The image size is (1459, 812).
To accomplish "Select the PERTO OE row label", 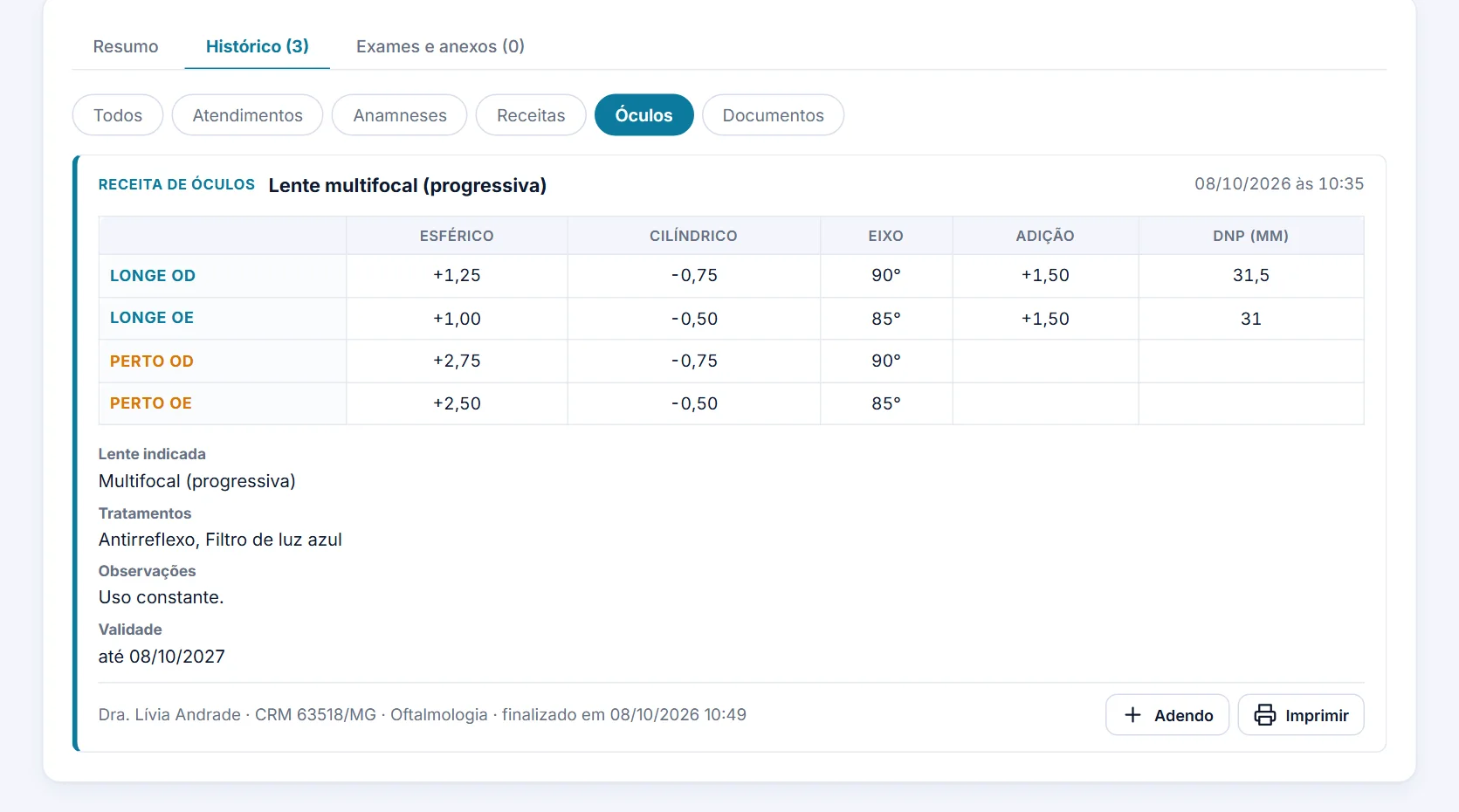I will (x=151, y=403).
